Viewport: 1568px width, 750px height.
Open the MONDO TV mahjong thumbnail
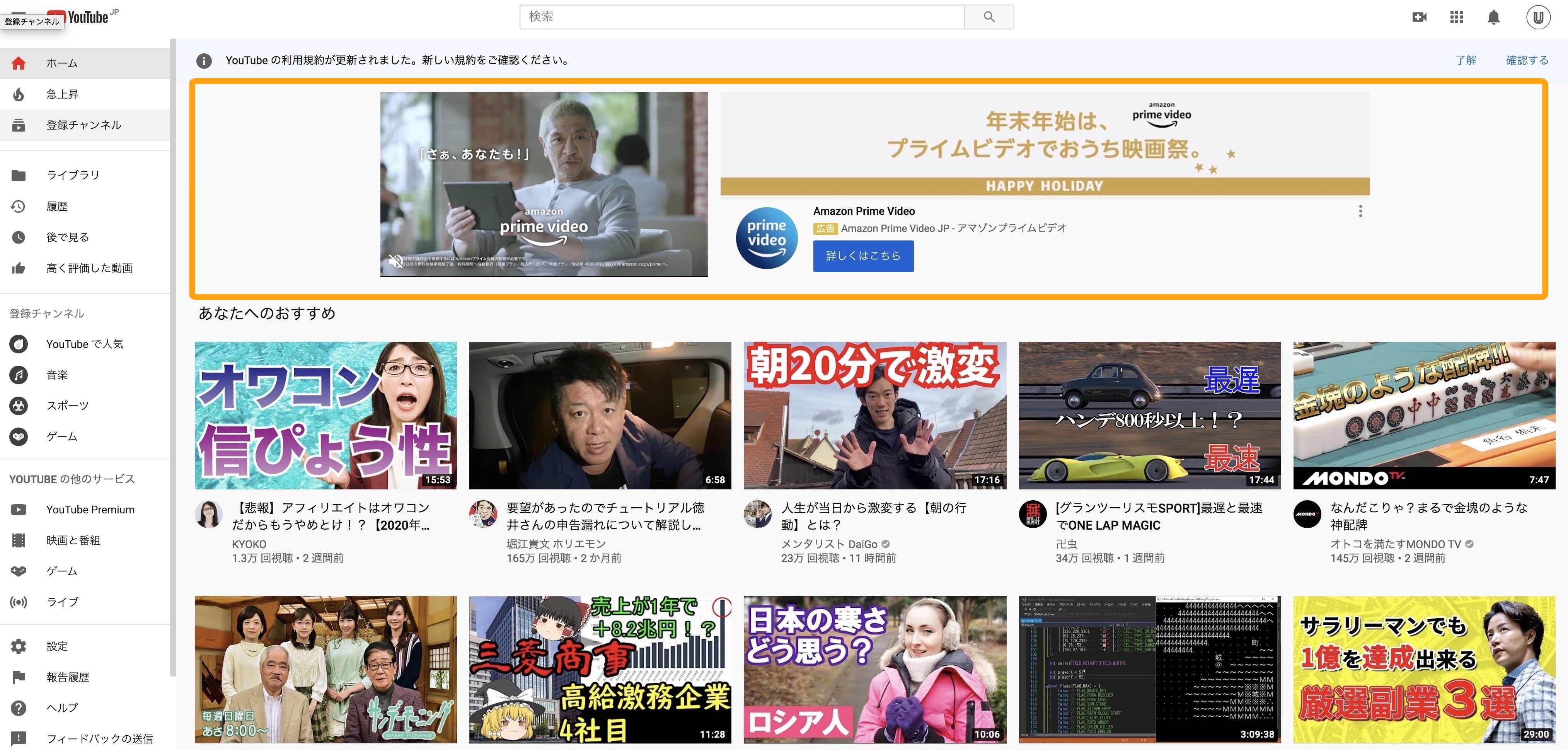[1424, 415]
